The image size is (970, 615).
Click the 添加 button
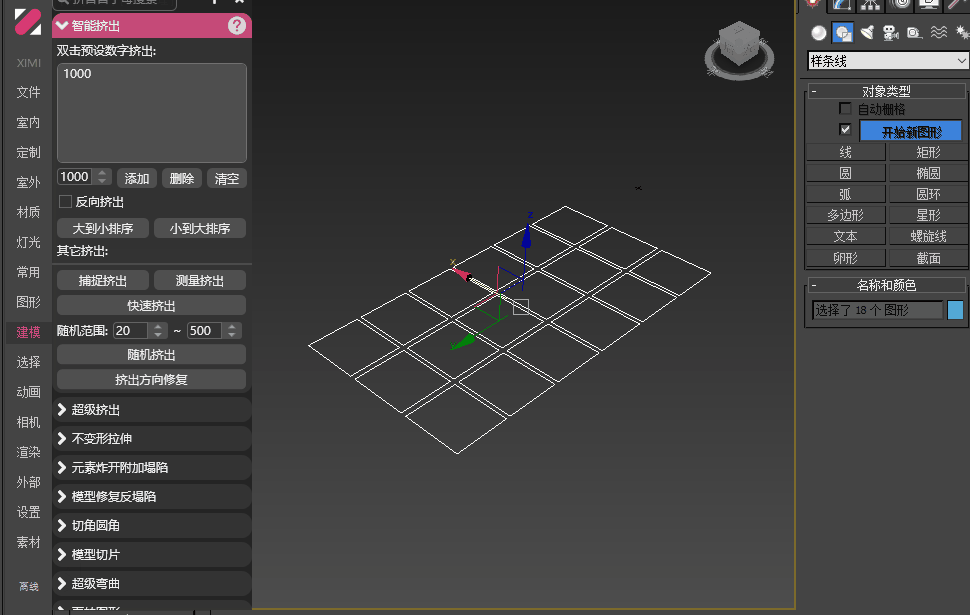click(137, 178)
